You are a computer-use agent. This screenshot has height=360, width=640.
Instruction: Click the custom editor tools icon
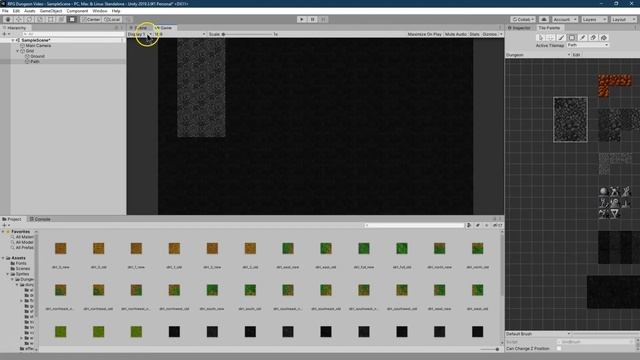pos(72,19)
